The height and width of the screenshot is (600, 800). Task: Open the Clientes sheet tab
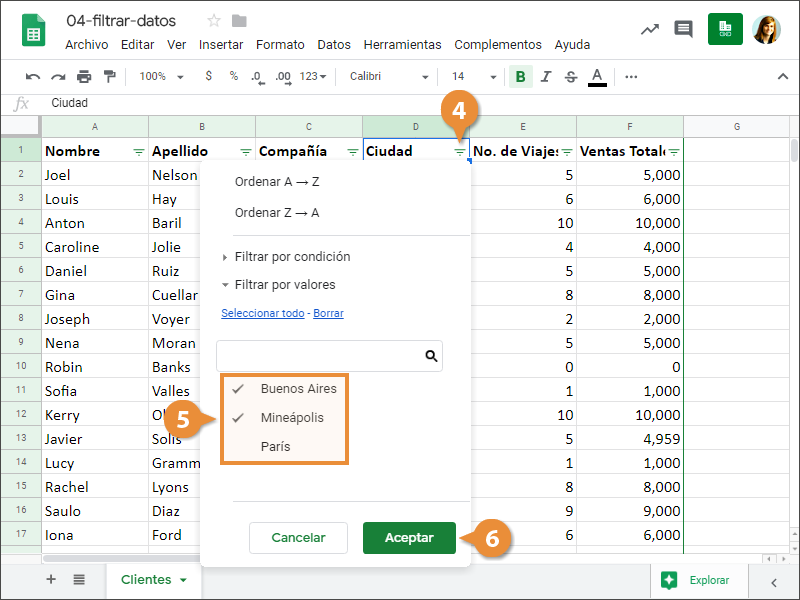click(153, 580)
